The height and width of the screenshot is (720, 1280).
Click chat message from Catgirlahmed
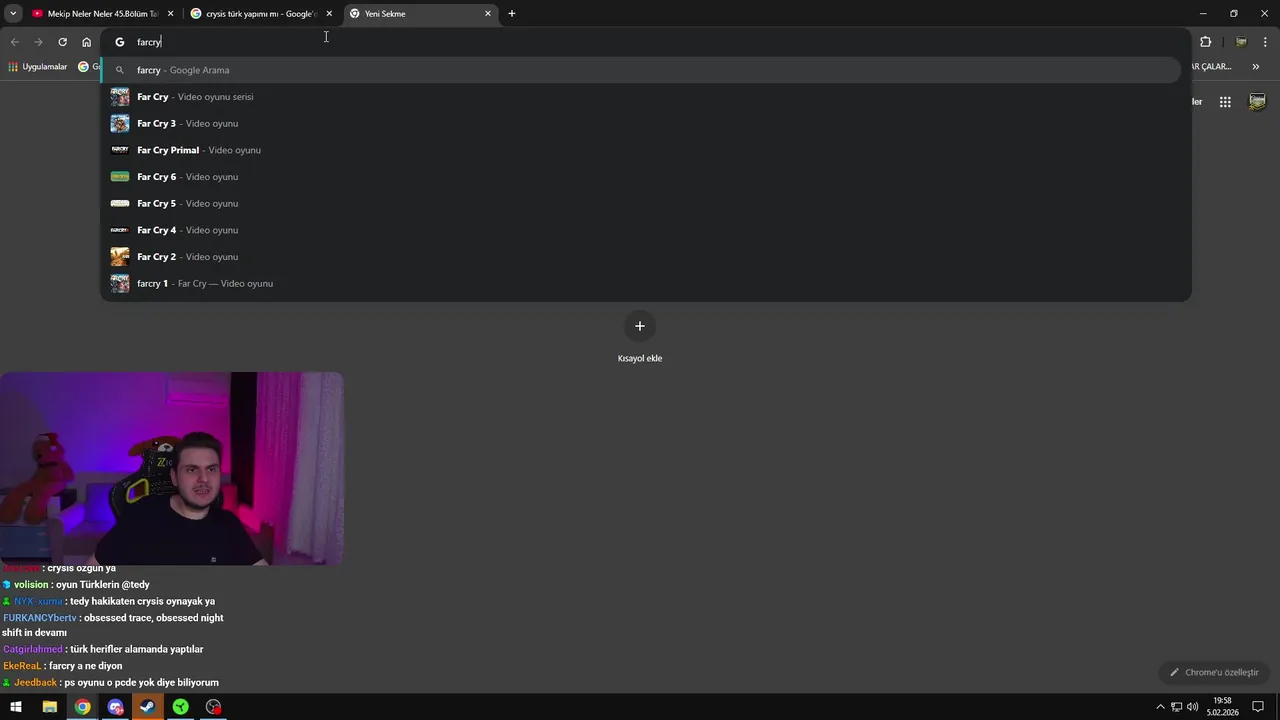(x=103, y=650)
